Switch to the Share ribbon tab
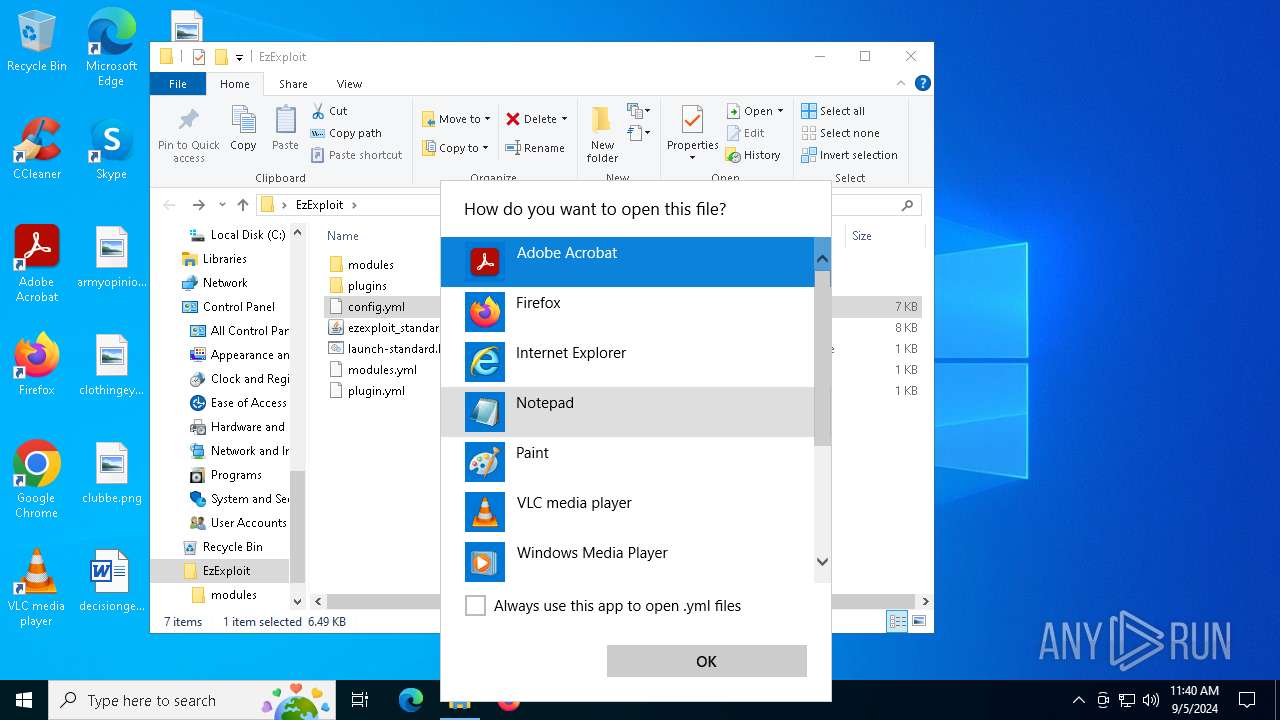Image resolution: width=1280 pixels, height=720 pixels. 293,84
